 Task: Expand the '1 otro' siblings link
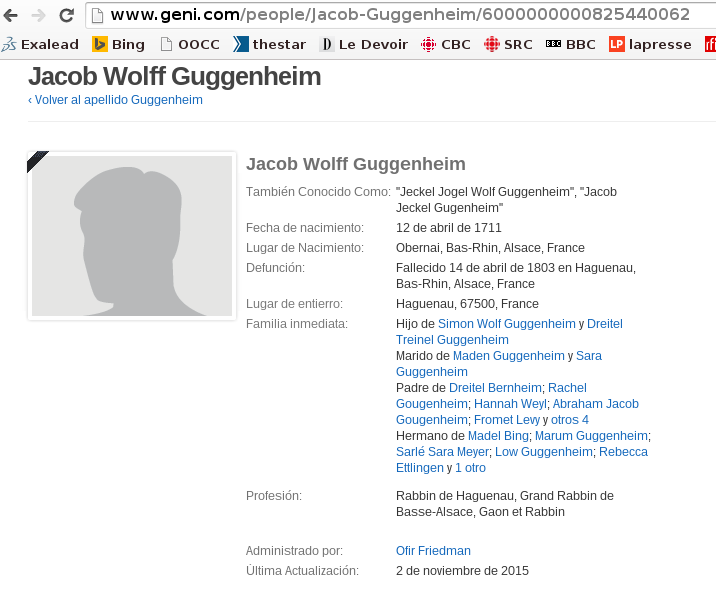pyautogui.click(x=470, y=468)
